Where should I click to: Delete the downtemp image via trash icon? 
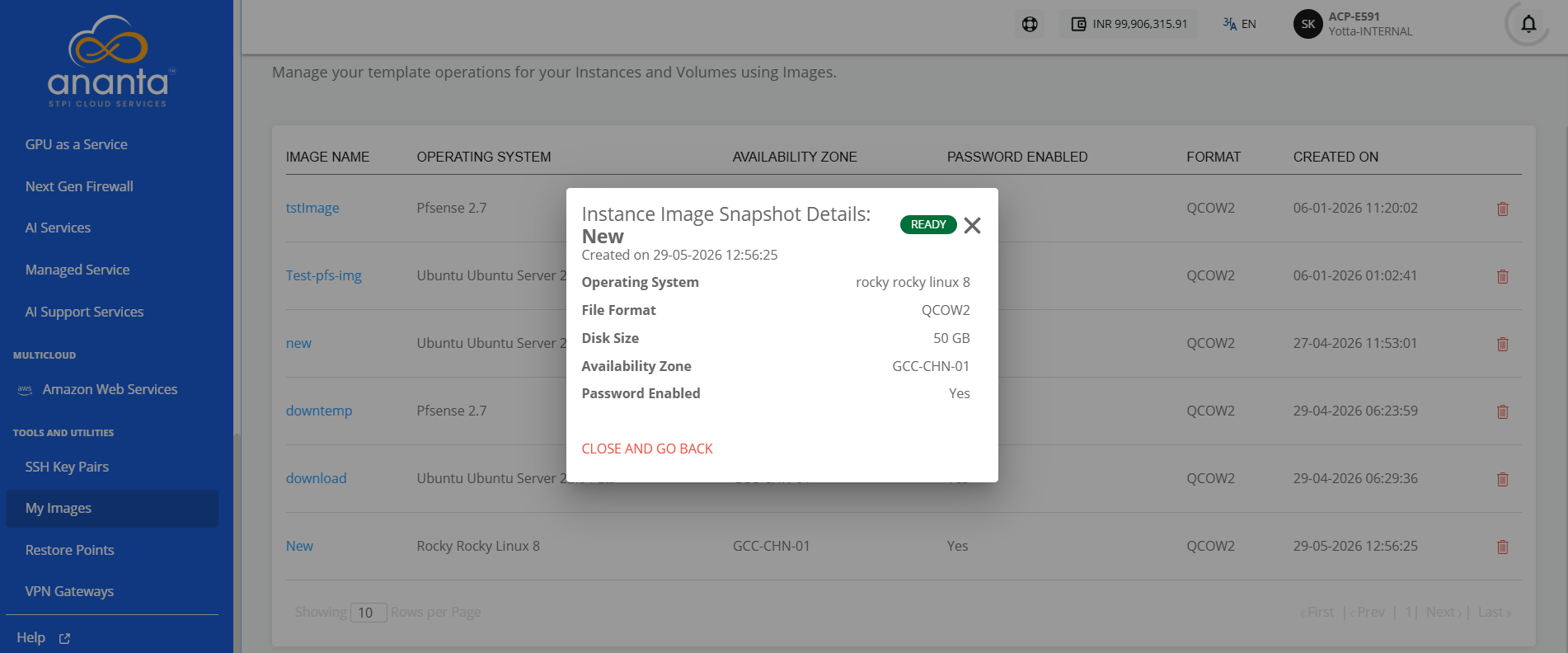click(x=1502, y=411)
